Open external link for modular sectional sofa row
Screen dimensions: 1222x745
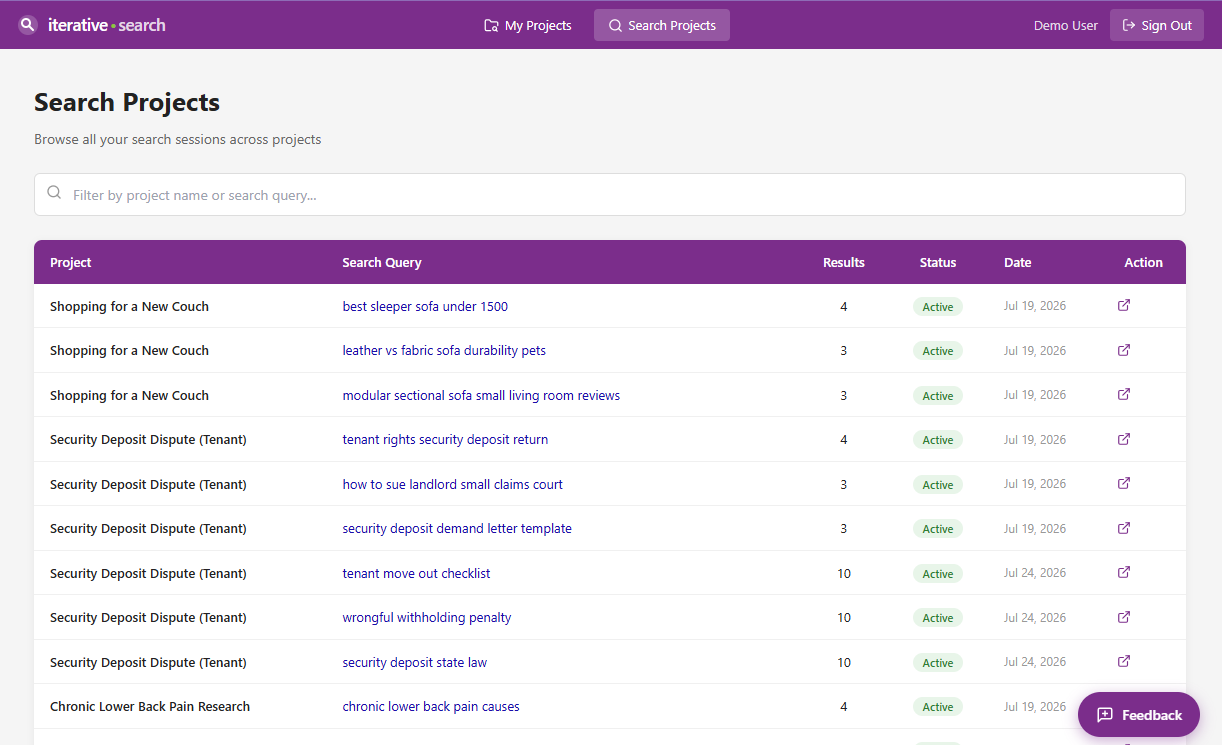coord(1124,395)
